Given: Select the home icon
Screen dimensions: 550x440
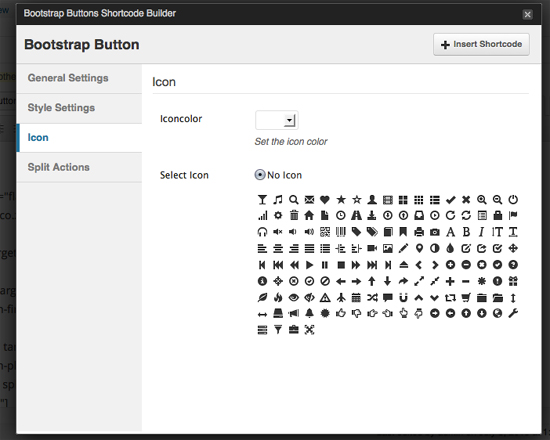Looking at the screenshot, I should (309, 215).
